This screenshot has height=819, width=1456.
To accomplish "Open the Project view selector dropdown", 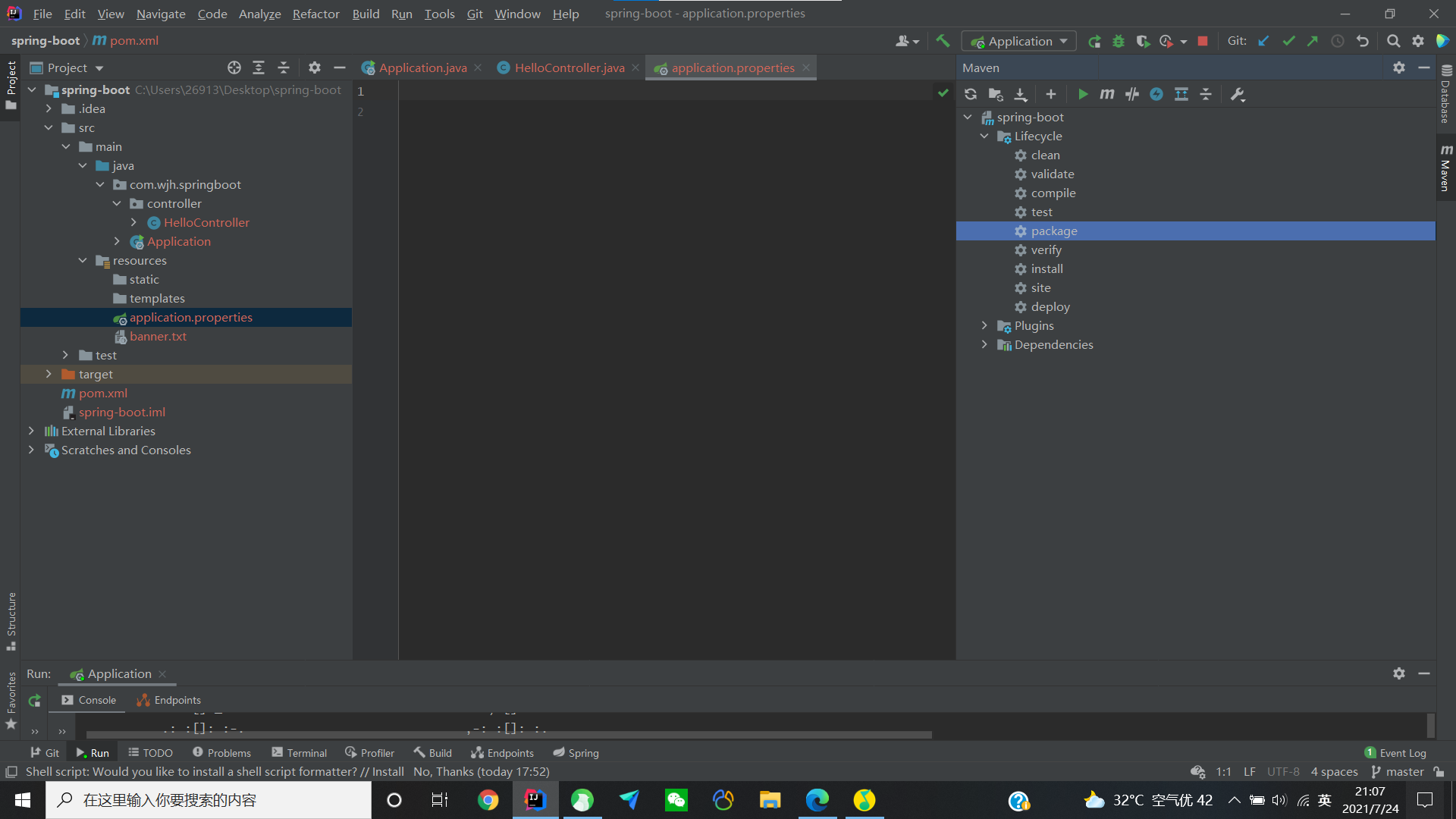I will [x=67, y=67].
